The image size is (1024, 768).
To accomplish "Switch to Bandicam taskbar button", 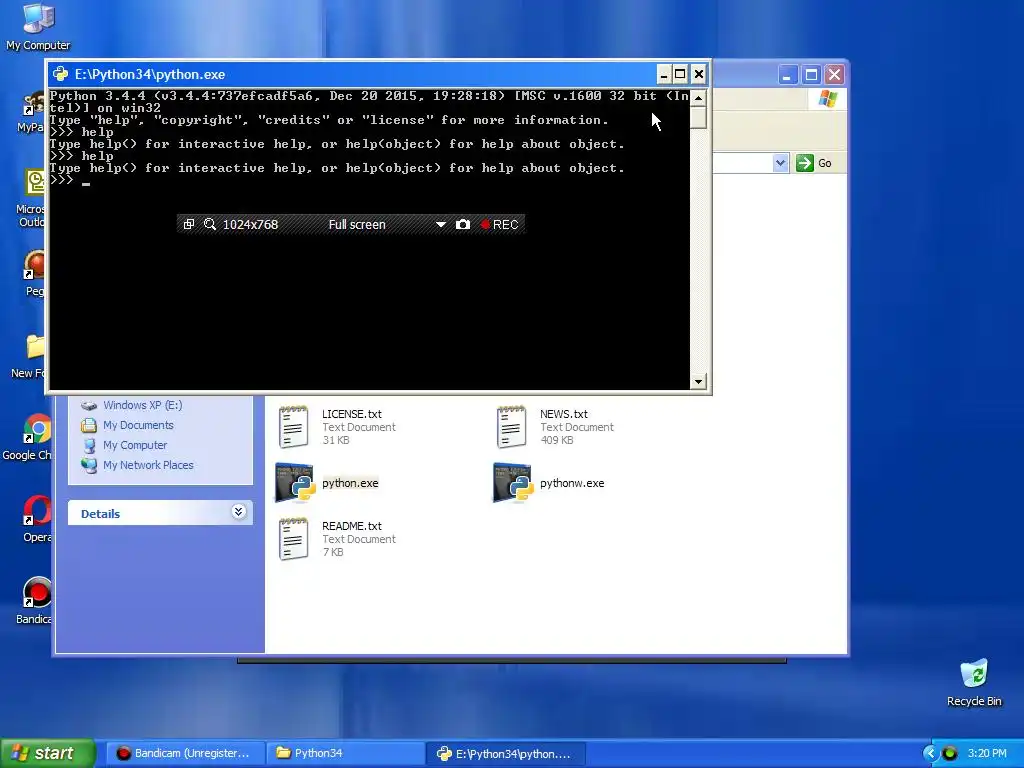I will 185,754.
